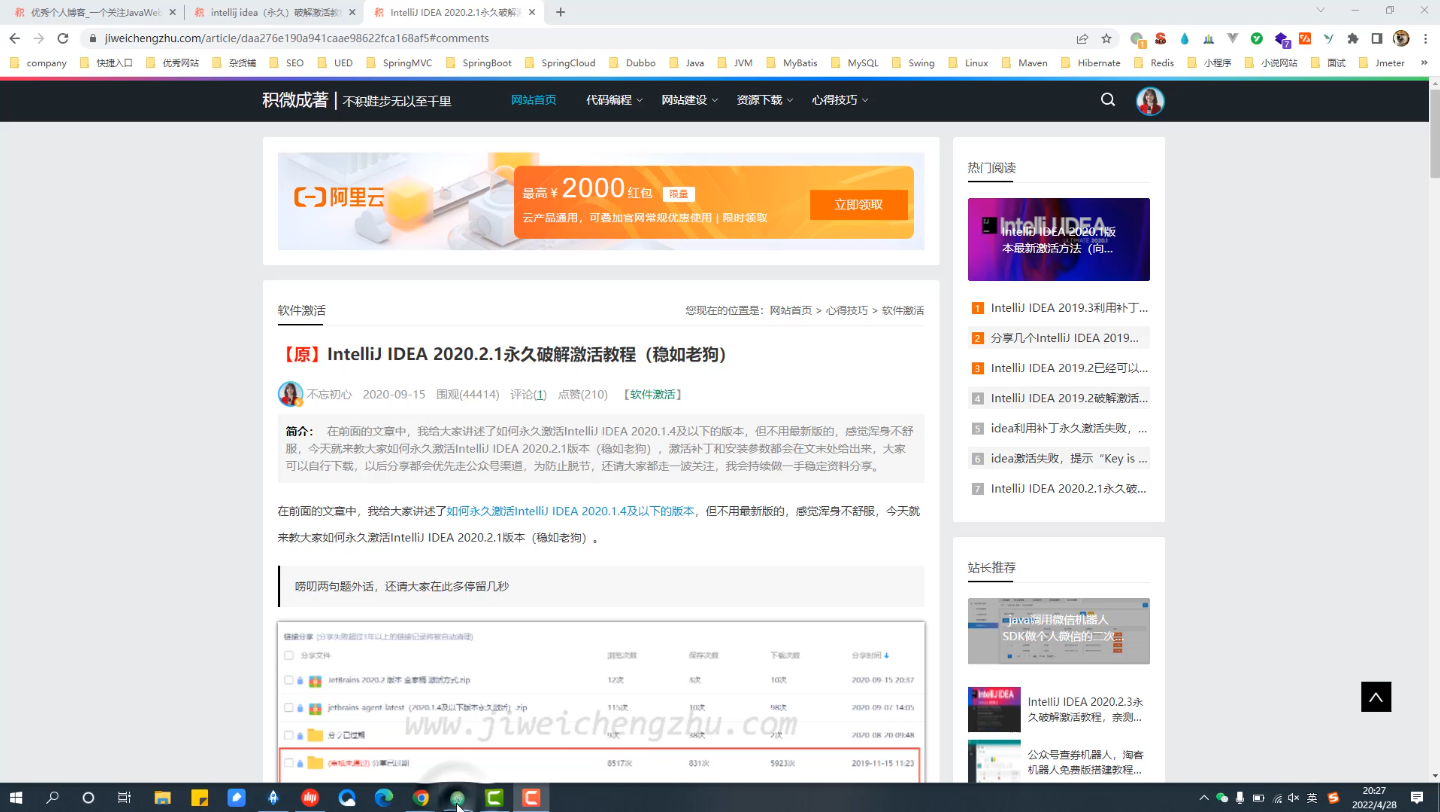
Task: Click the green circle checkmark extension icon
Action: coord(1257,38)
